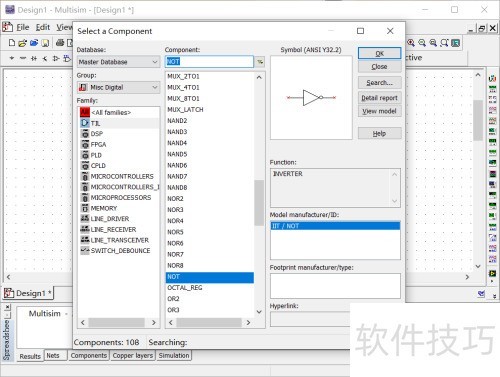This screenshot has height=377, width=500.
Task: Switch to the Copper layers tab
Action: pos(133,356)
